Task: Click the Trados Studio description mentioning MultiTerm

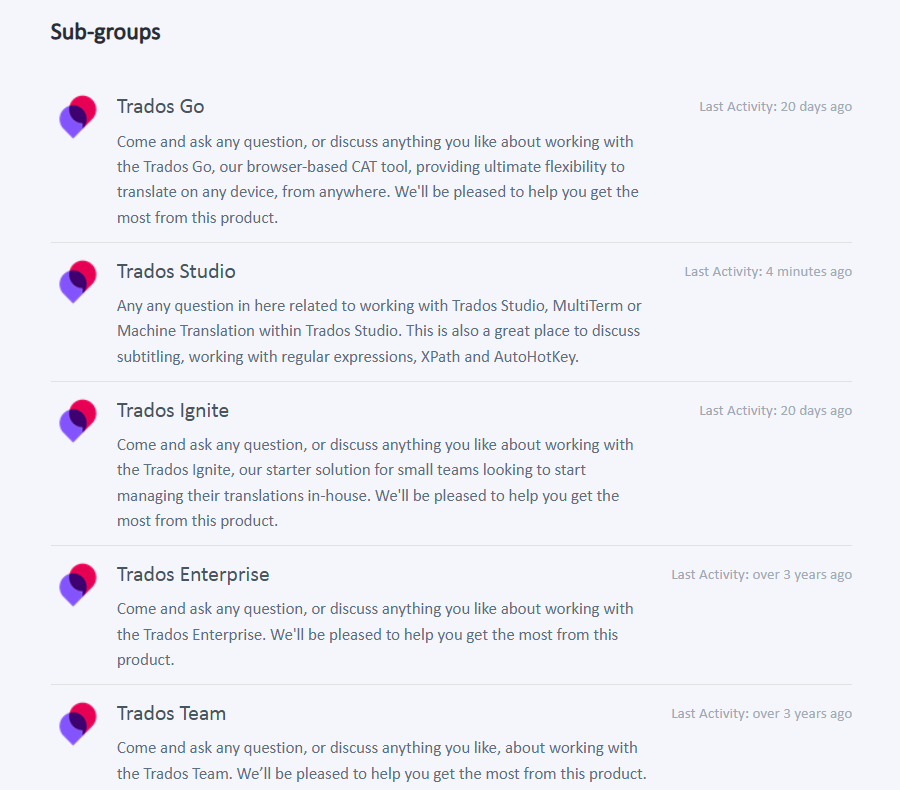Action: click(x=379, y=331)
